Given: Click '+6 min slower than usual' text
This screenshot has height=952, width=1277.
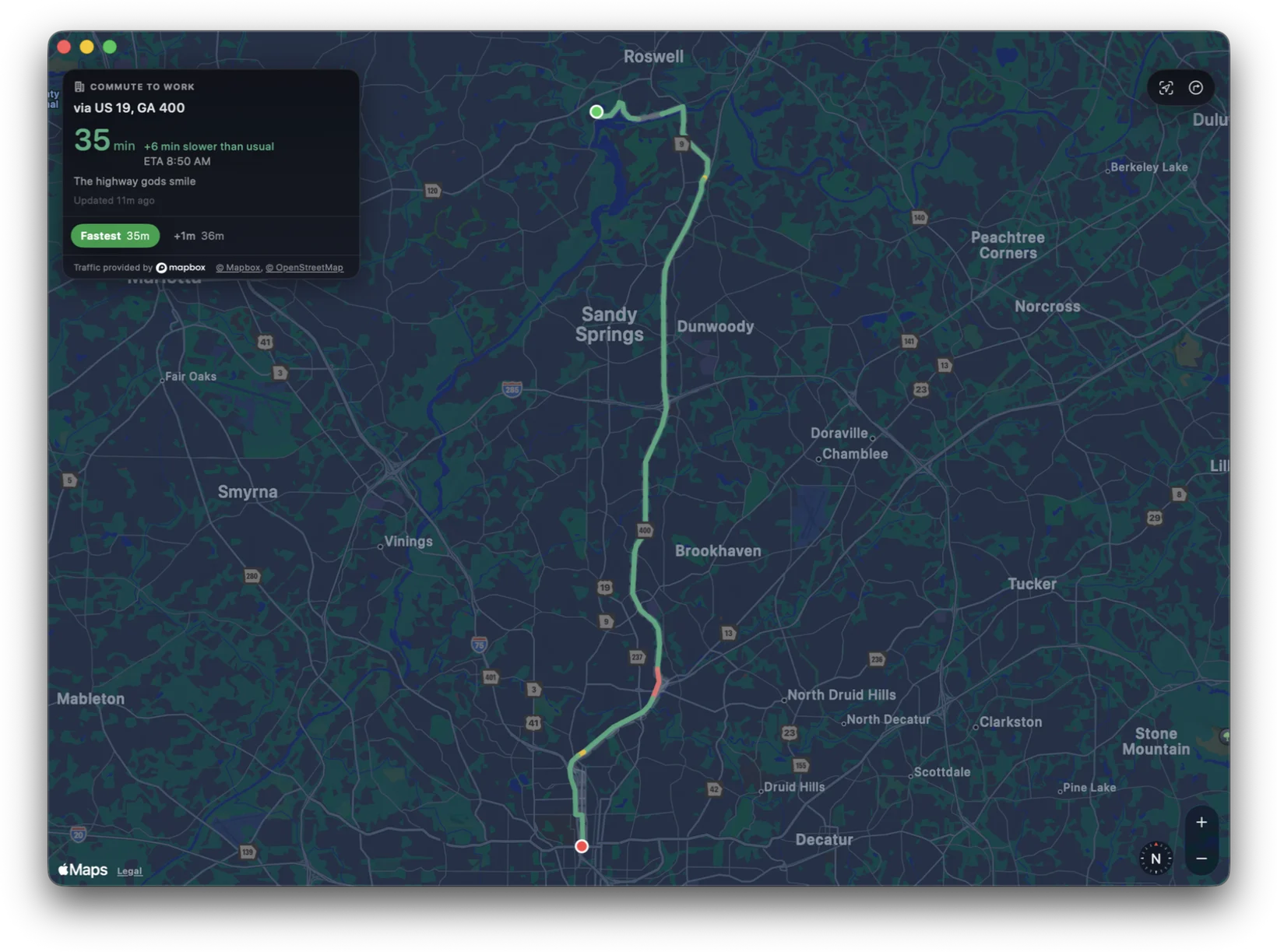Looking at the screenshot, I should 209,146.
